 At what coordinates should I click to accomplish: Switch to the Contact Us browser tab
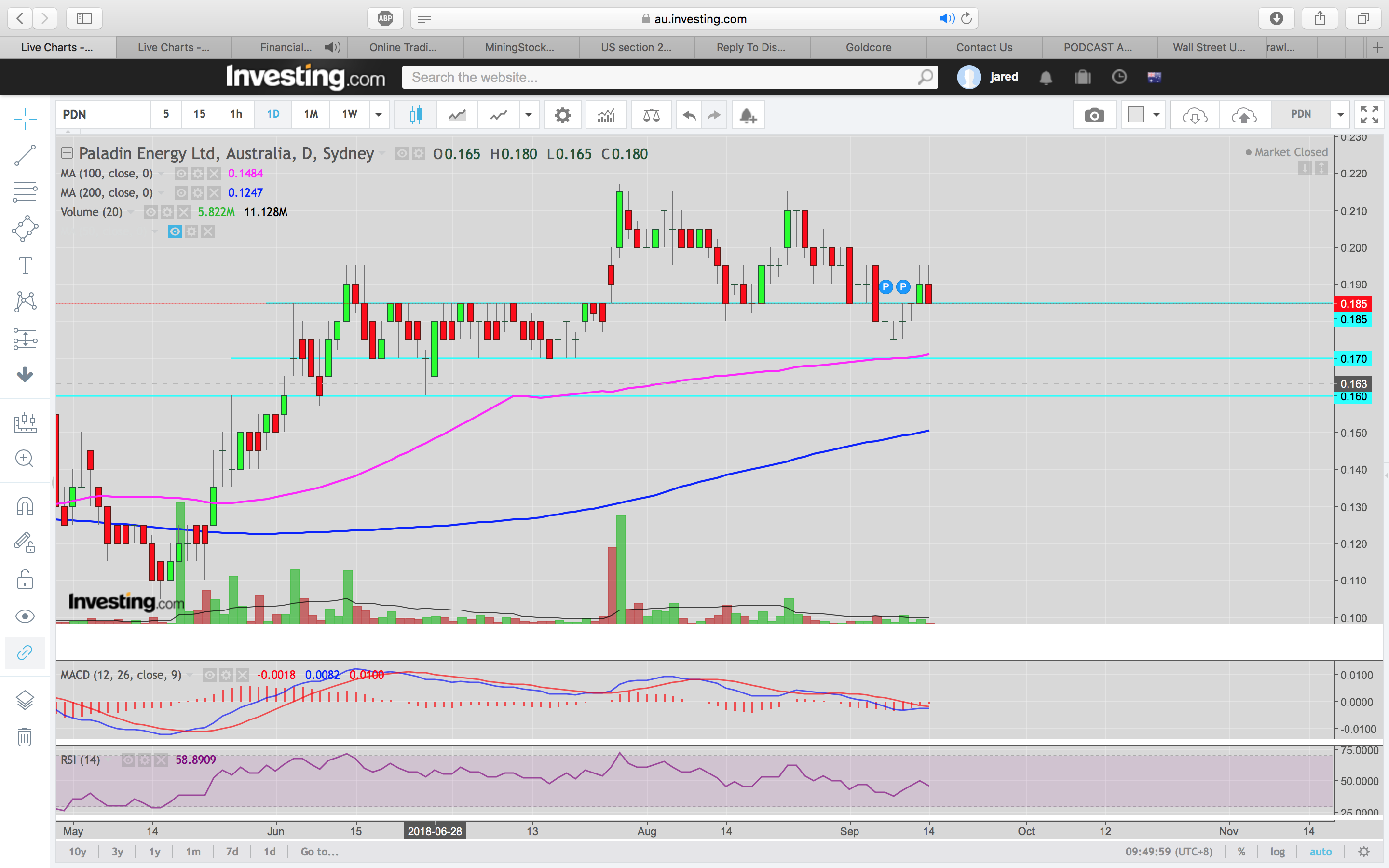point(984,47)
